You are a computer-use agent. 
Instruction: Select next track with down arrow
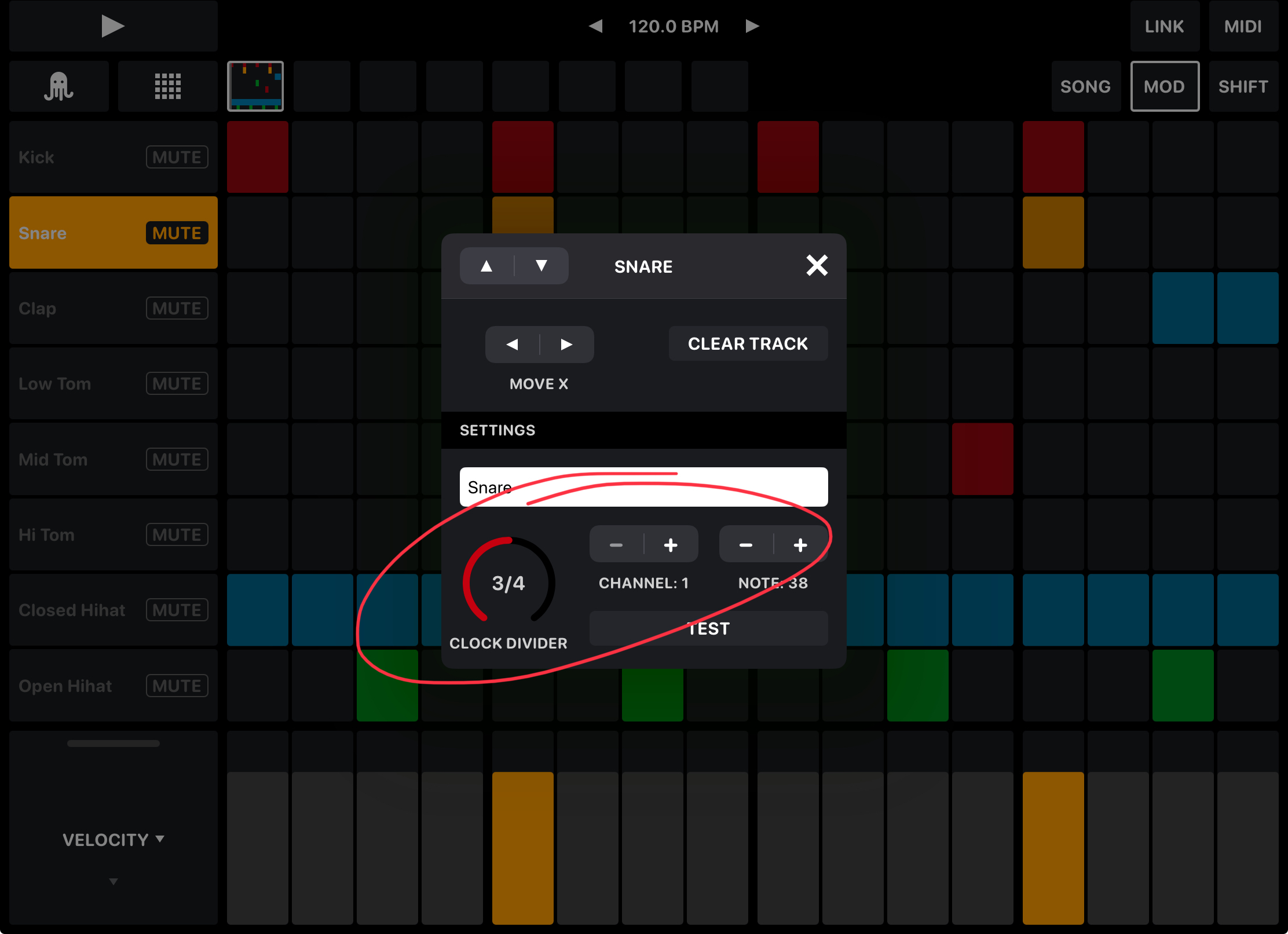coord(541,266)
